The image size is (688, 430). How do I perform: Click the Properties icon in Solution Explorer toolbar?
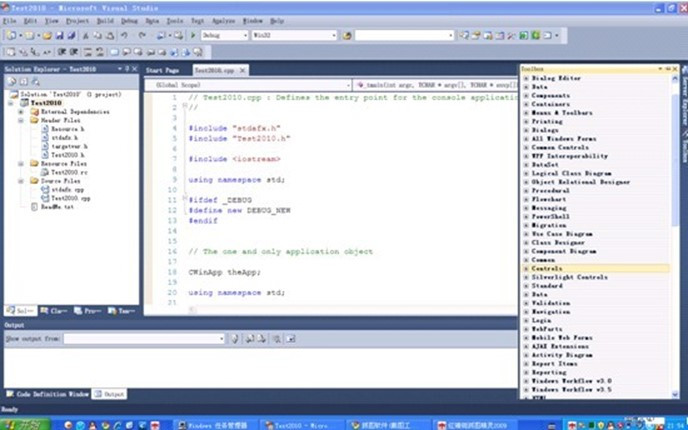click(11, 82)
